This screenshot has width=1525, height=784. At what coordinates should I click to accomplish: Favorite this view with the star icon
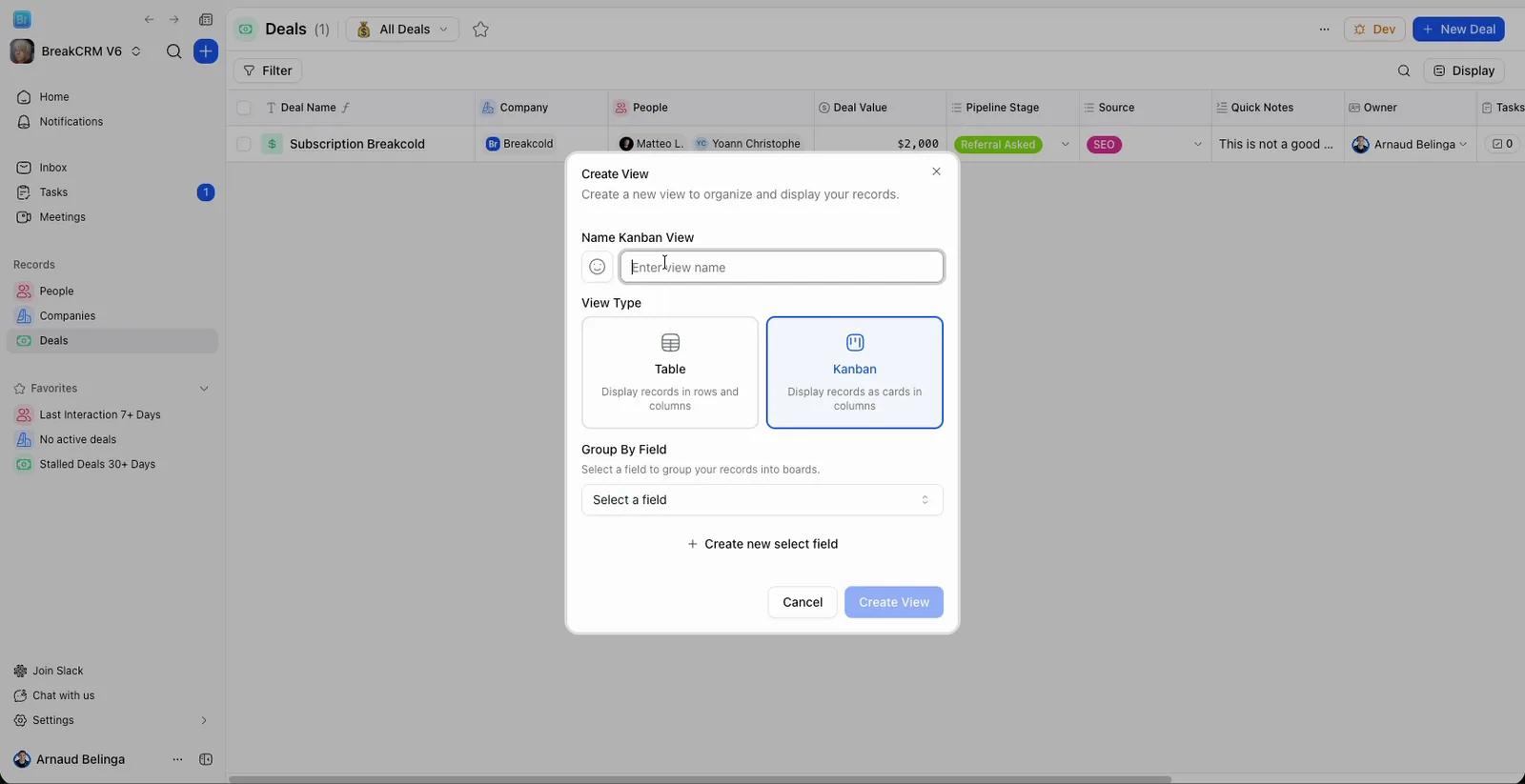(480, 30)
